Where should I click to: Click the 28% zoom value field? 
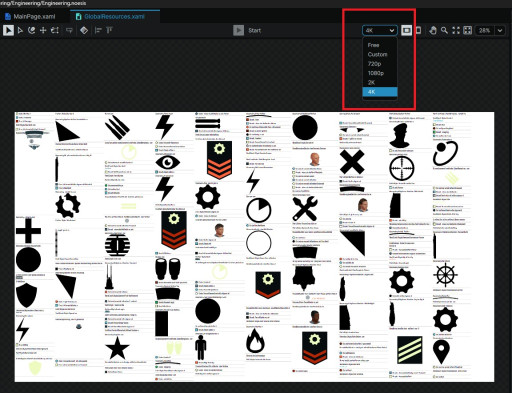point(484,30)
